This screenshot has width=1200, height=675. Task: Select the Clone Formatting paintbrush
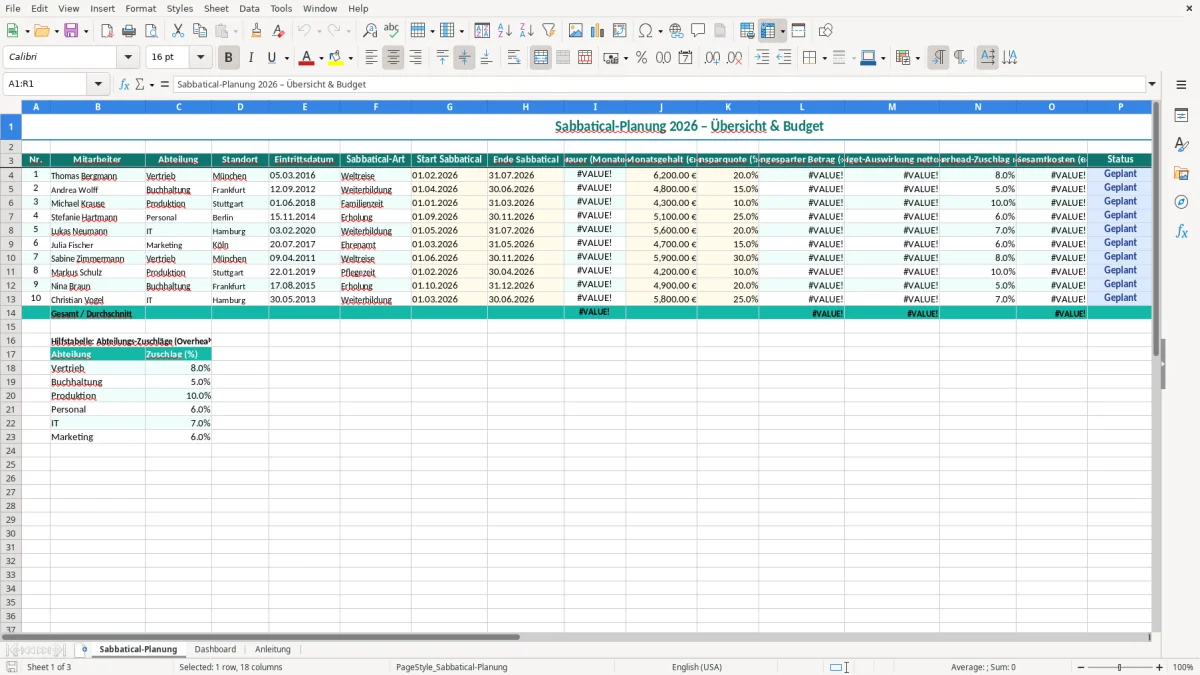click(x=256, y=31)
